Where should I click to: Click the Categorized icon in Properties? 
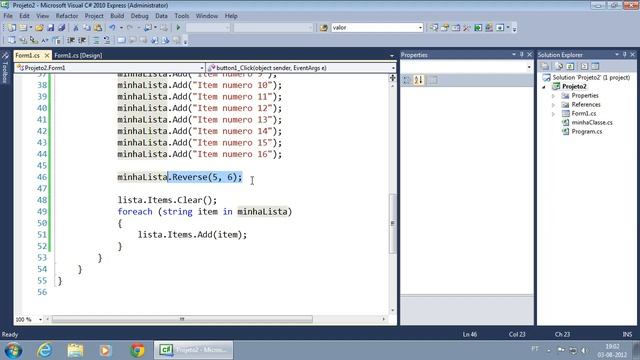pyautogui.click(x=407, y=80)
